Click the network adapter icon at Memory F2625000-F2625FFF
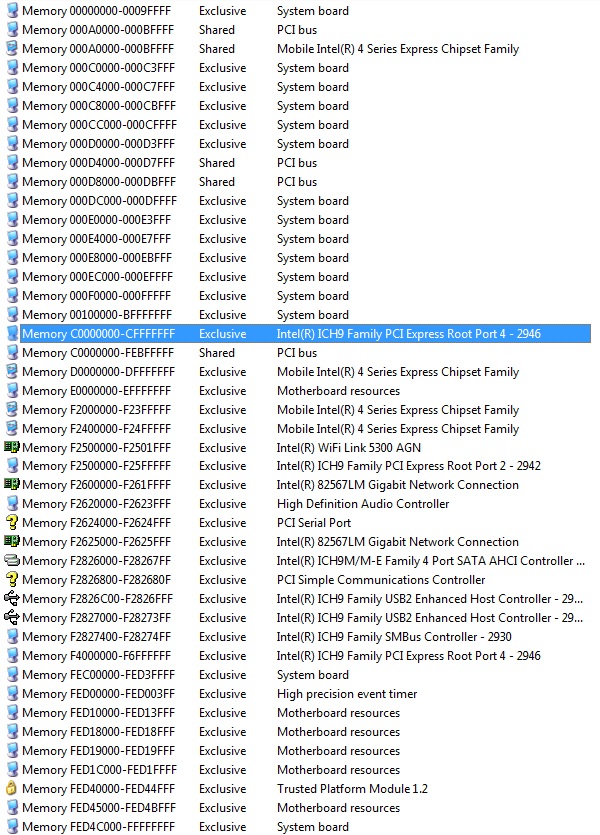The width and height of the screenshot is (600, 835). coord(12,542)
